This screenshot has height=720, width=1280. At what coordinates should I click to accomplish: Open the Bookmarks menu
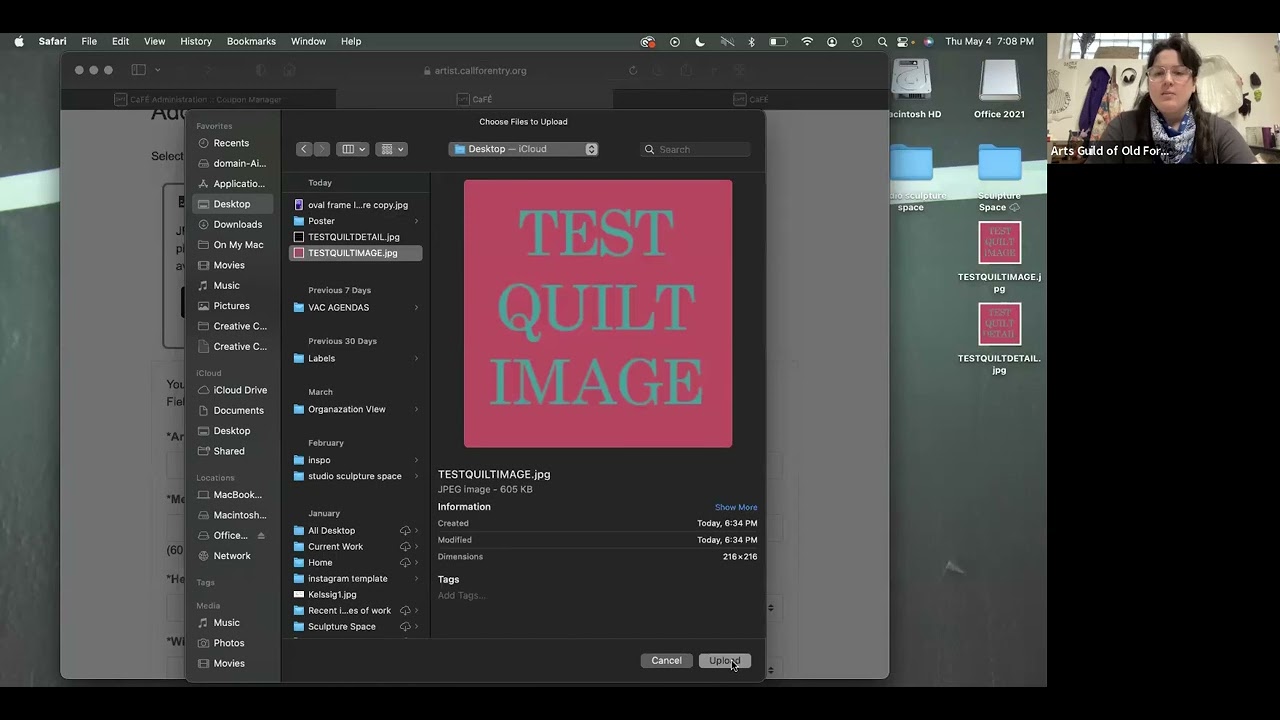[251, 41]
